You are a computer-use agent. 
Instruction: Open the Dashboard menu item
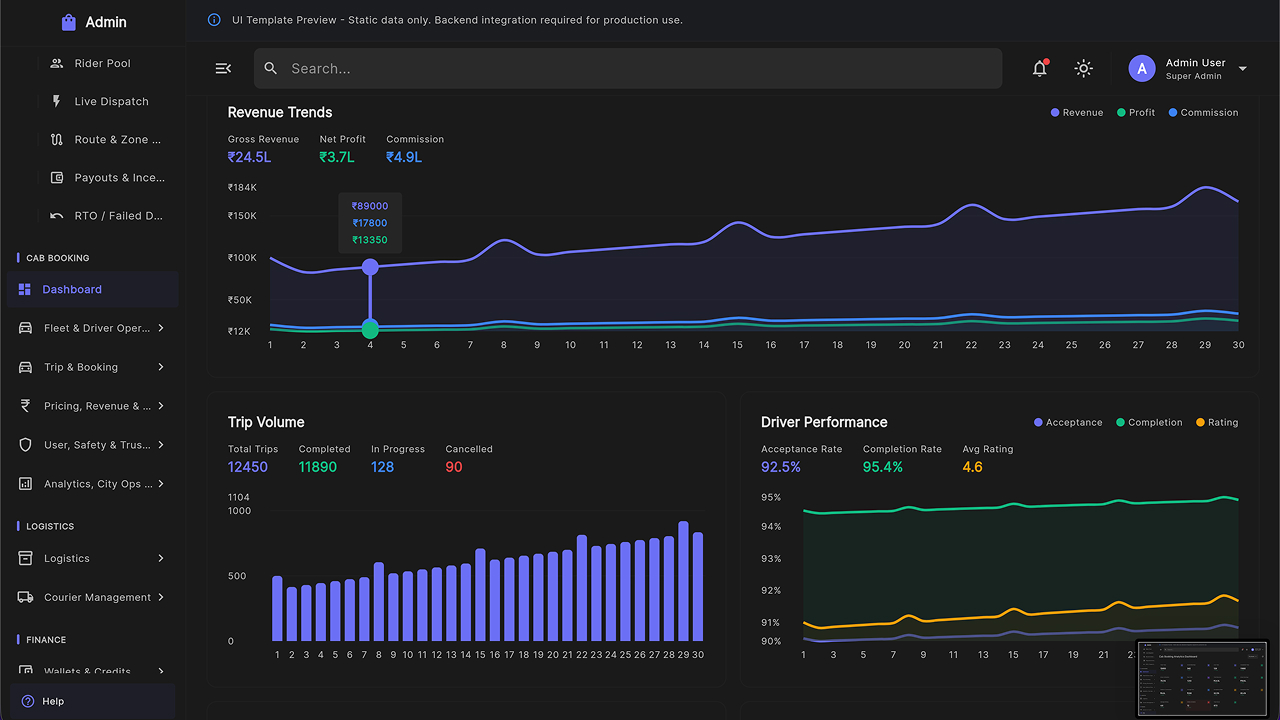tap(92, 289)
